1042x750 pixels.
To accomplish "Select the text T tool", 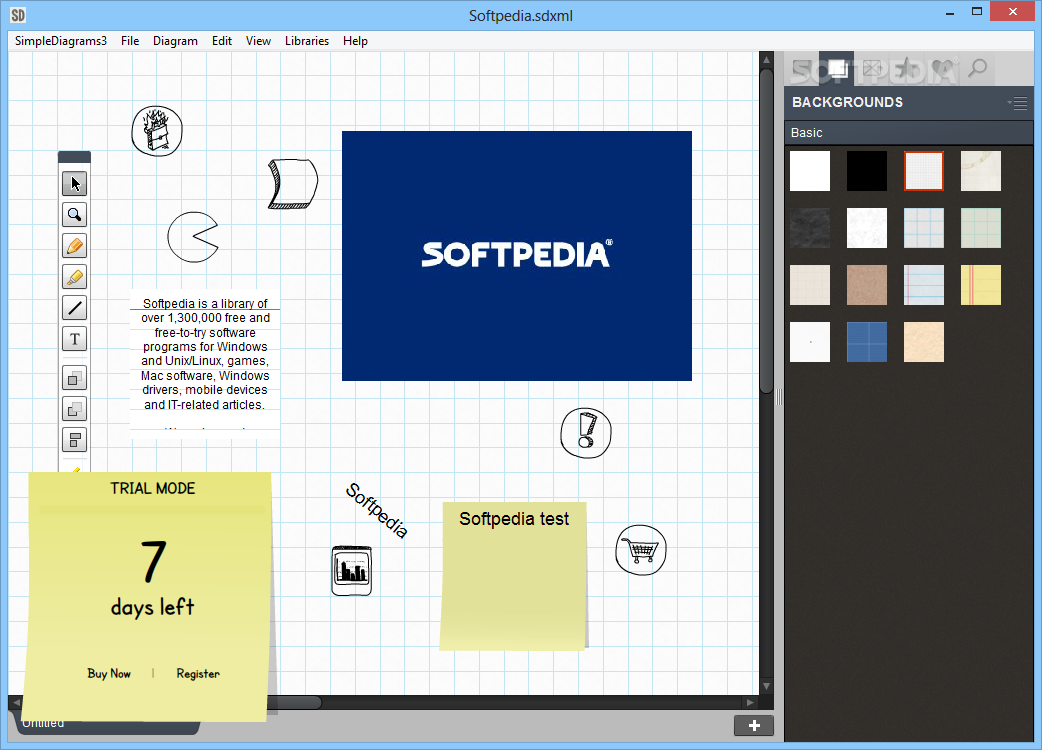I will pos(74,339).
